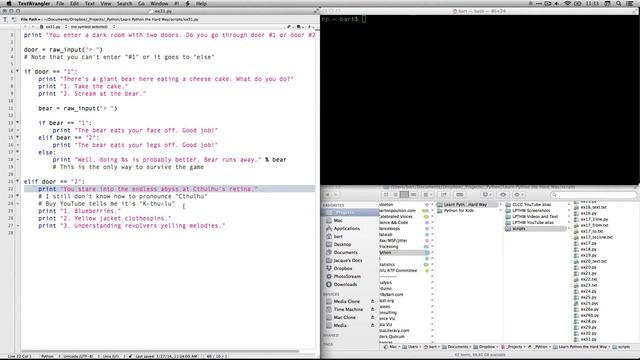Click the Wi-Fi icon in menu bar
The image size is (640, 360).
click(567, 3)
